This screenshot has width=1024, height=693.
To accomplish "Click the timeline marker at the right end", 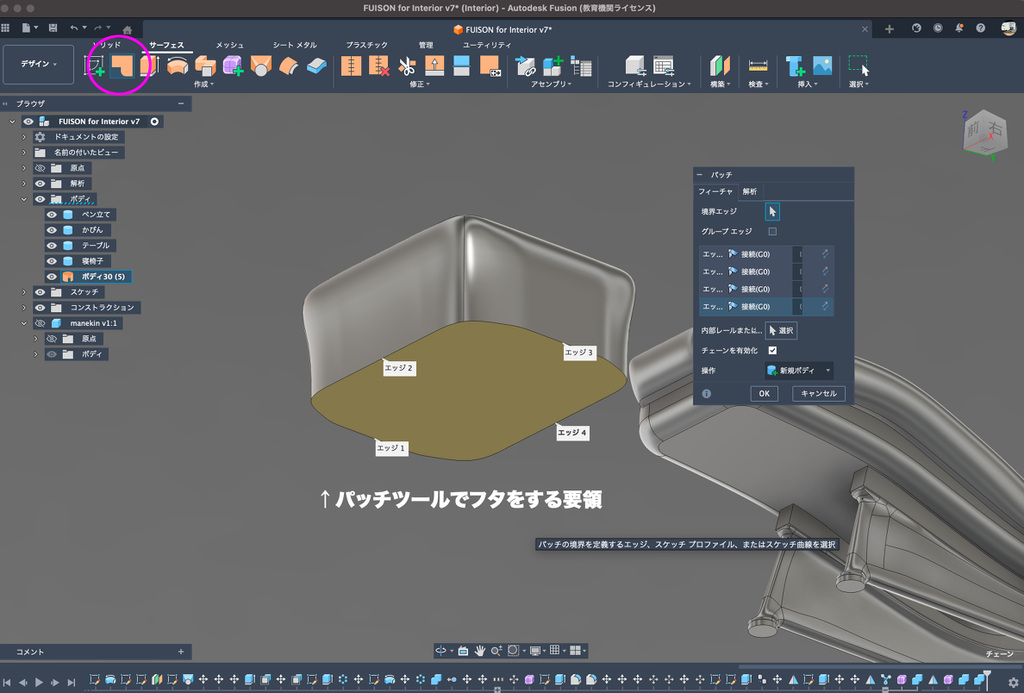I will point(987,674).
